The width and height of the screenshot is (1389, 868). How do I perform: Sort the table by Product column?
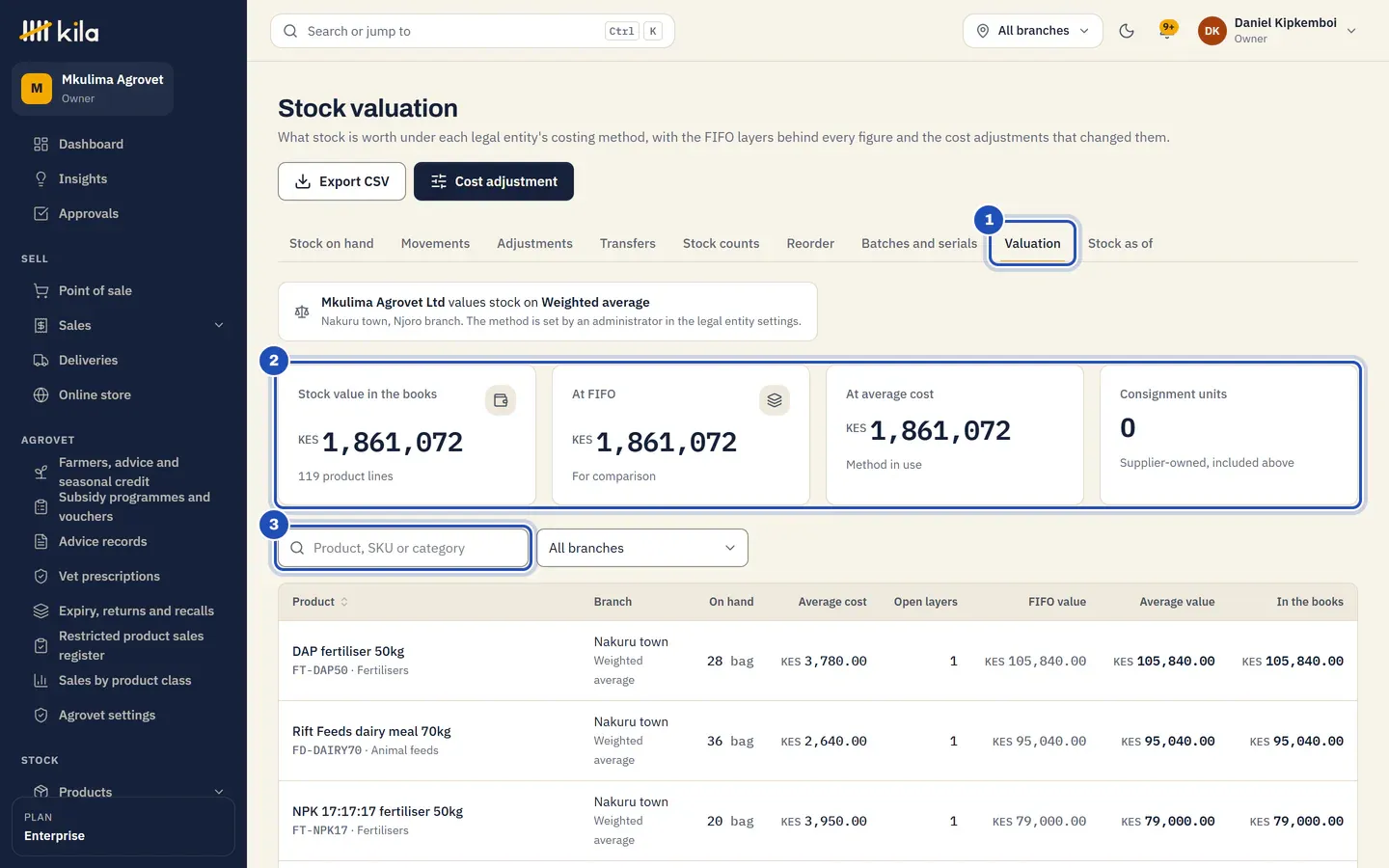point(320,602)
